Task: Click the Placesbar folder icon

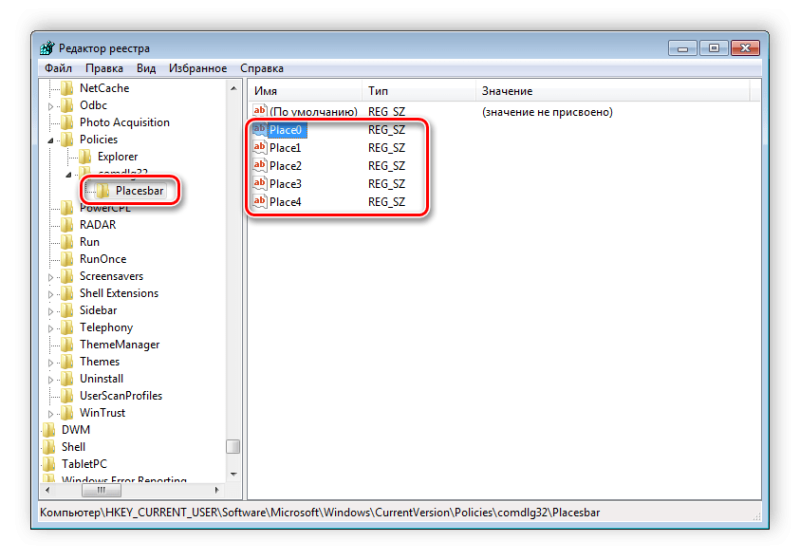Action: [x=103, y=191]
